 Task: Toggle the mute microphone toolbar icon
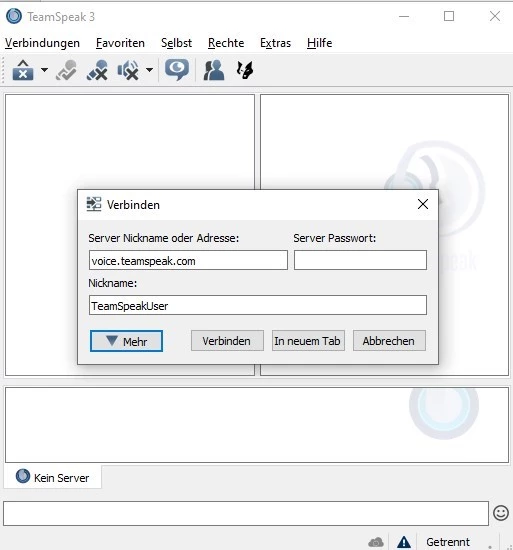tap(97, 70)
